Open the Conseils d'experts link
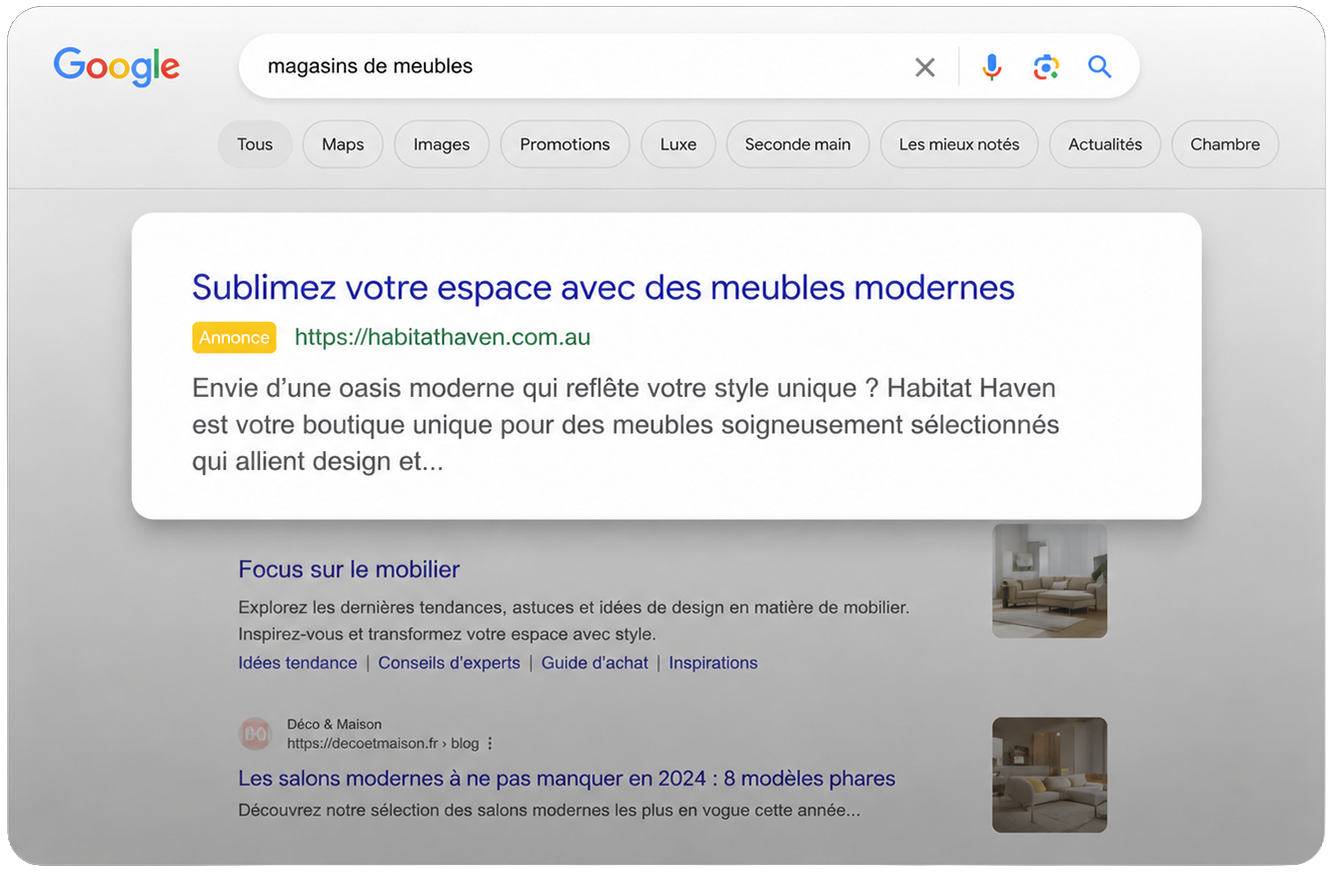 click(449, 663)
